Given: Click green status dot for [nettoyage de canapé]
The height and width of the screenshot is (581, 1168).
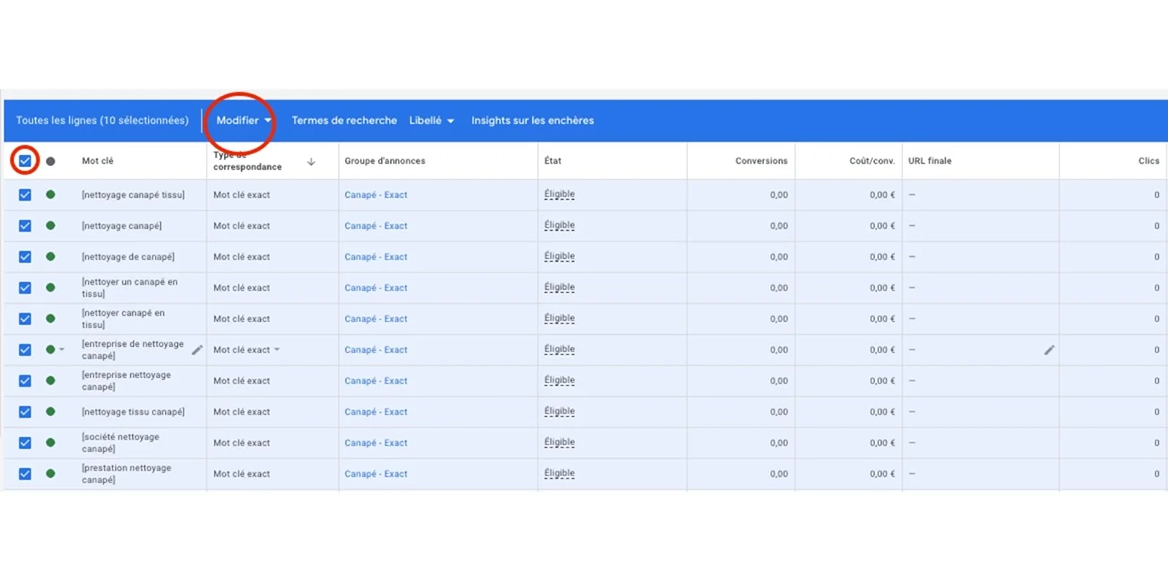Looking at the screenshot, I should (51, 256).
